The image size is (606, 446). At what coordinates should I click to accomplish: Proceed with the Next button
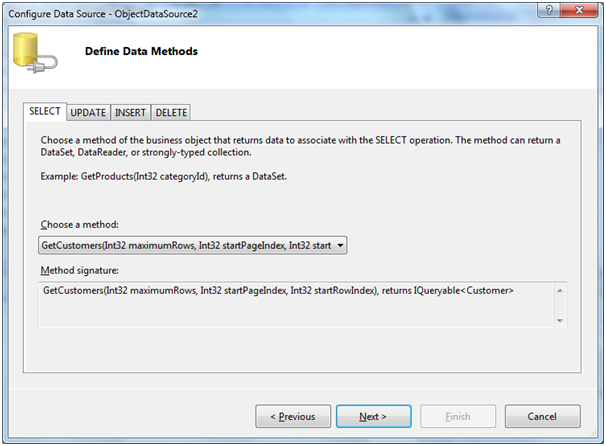373,416
